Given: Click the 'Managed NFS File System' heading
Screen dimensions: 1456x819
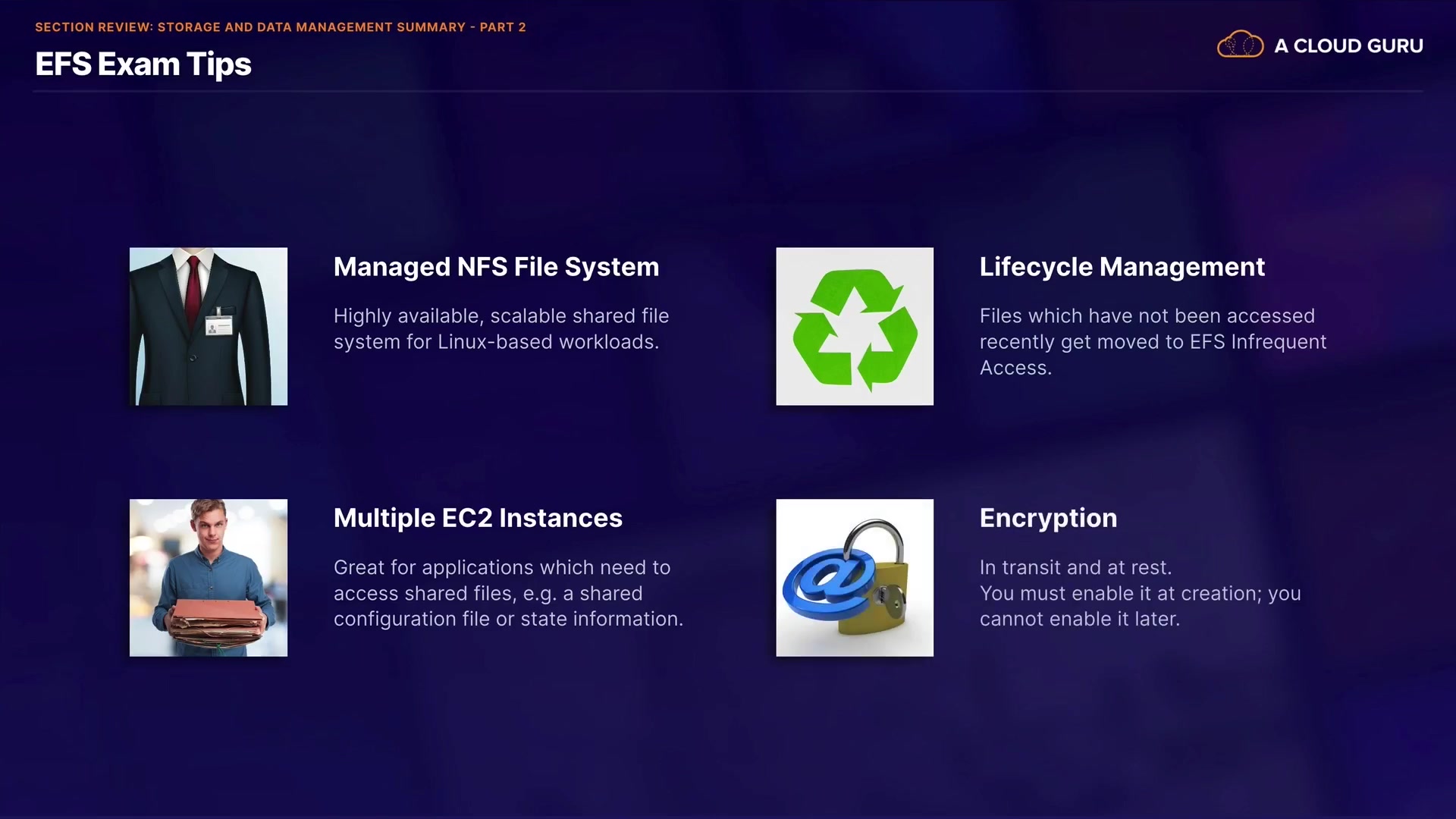Looking at the screenshot, I should (496, 267).
